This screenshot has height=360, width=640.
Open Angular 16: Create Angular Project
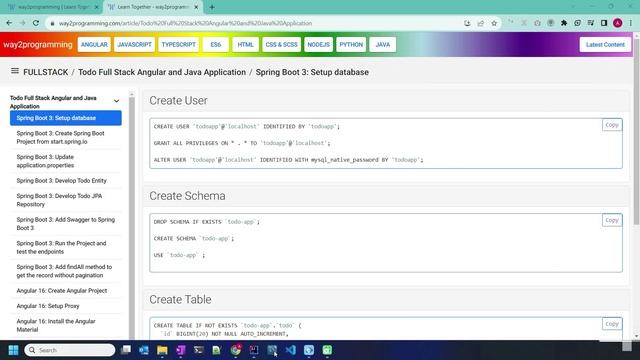tap(66, 291)
